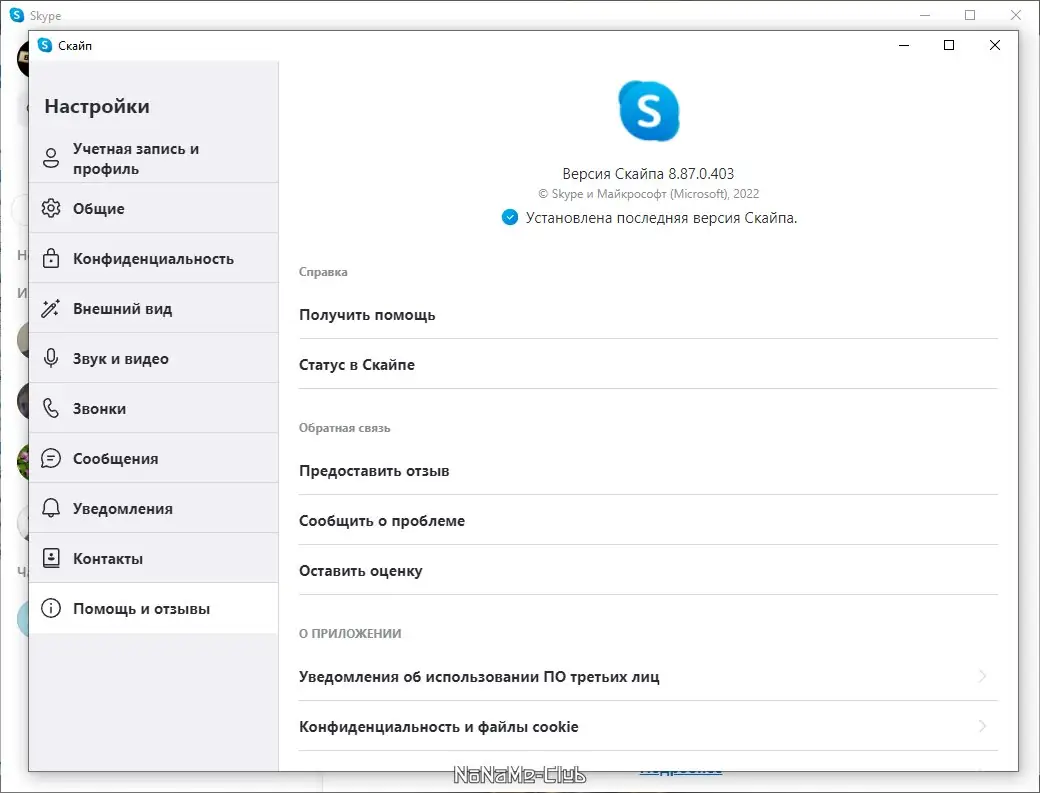Open Конфиденциальность и файлы cookie

648,727
